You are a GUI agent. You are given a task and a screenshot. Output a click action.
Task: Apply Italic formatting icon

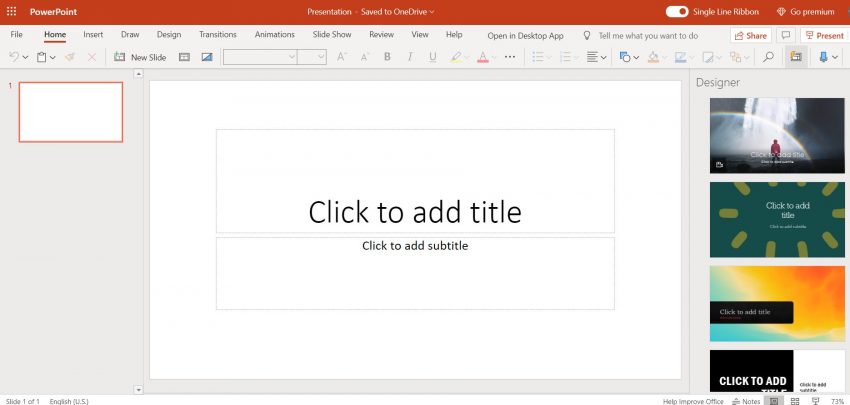(x=410, y=57)
